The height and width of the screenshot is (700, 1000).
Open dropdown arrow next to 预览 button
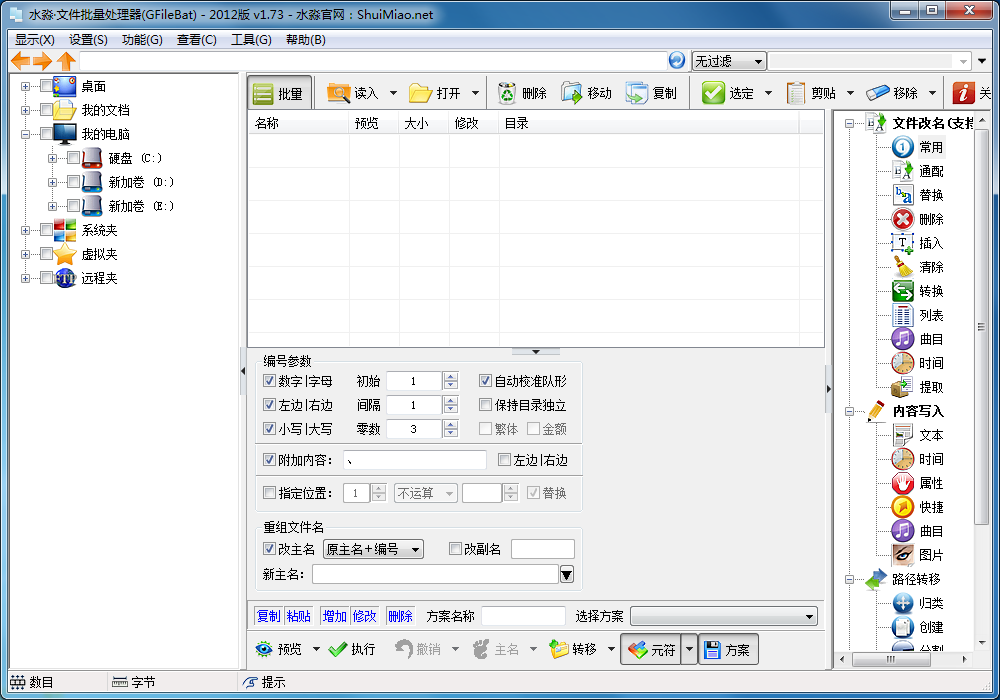pos(316,649)
